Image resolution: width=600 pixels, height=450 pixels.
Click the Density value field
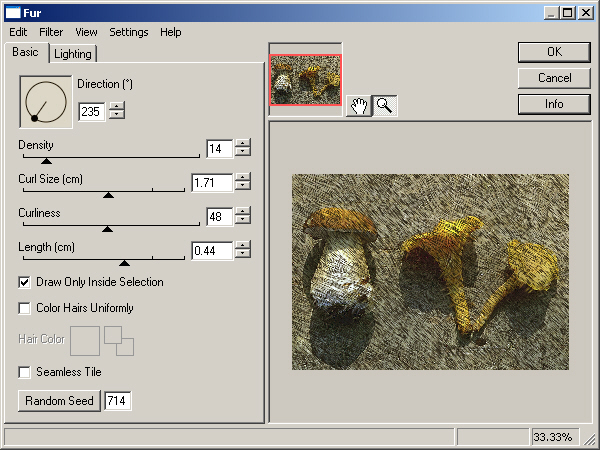pyautogui.click(x=220, y=148)
